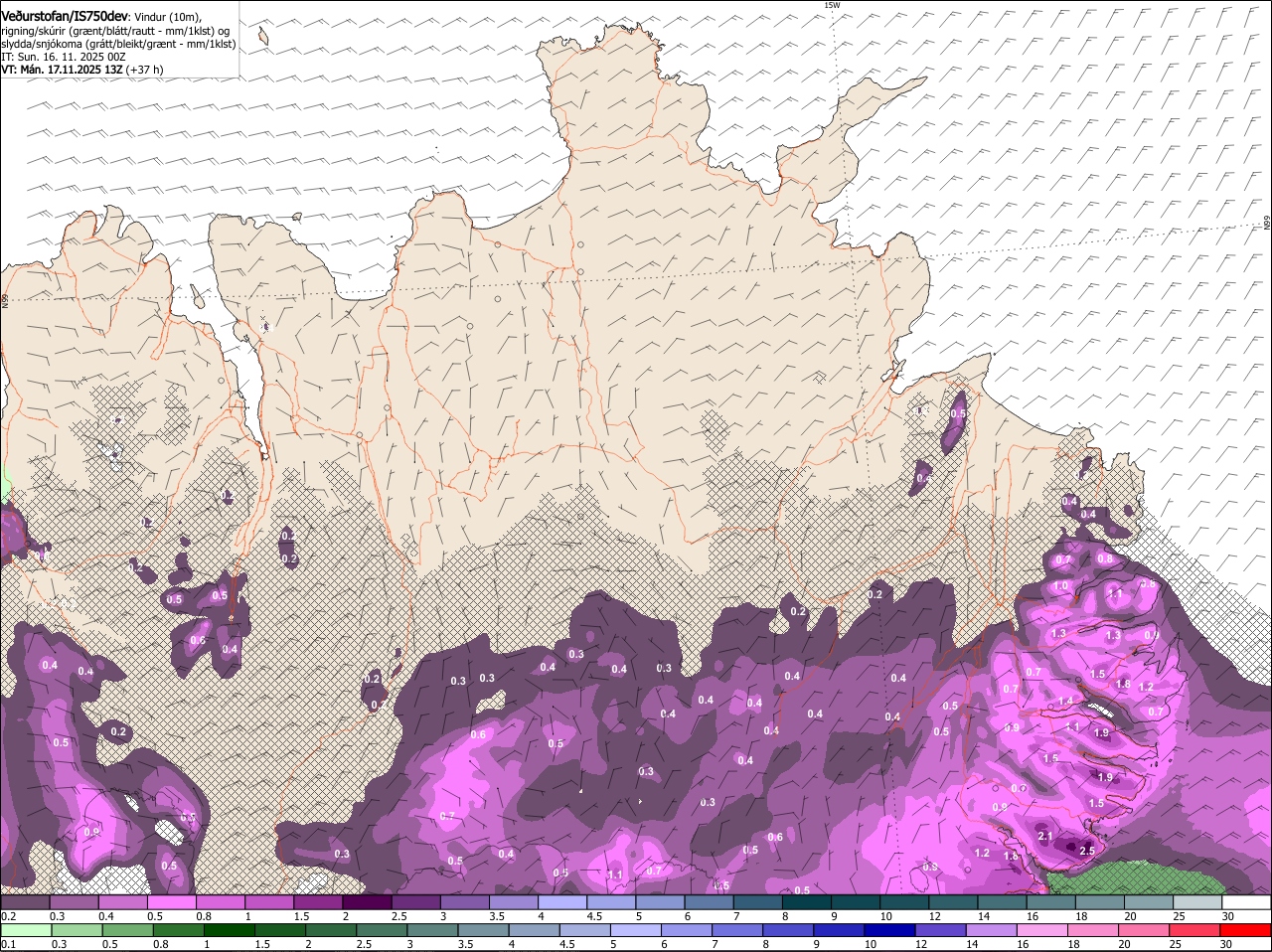Click the VT: Mán. 17.11.2025 13Z (+37 h) line

click(82, 70)
